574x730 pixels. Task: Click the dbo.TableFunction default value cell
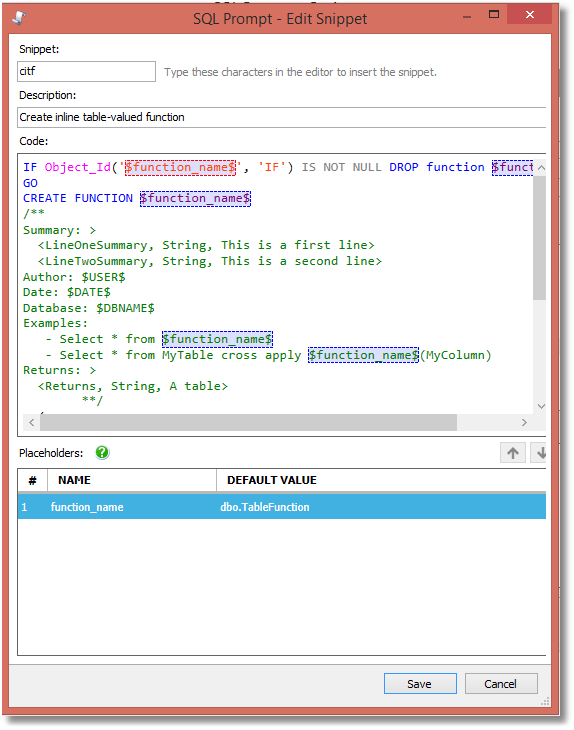tap(265, 507)
